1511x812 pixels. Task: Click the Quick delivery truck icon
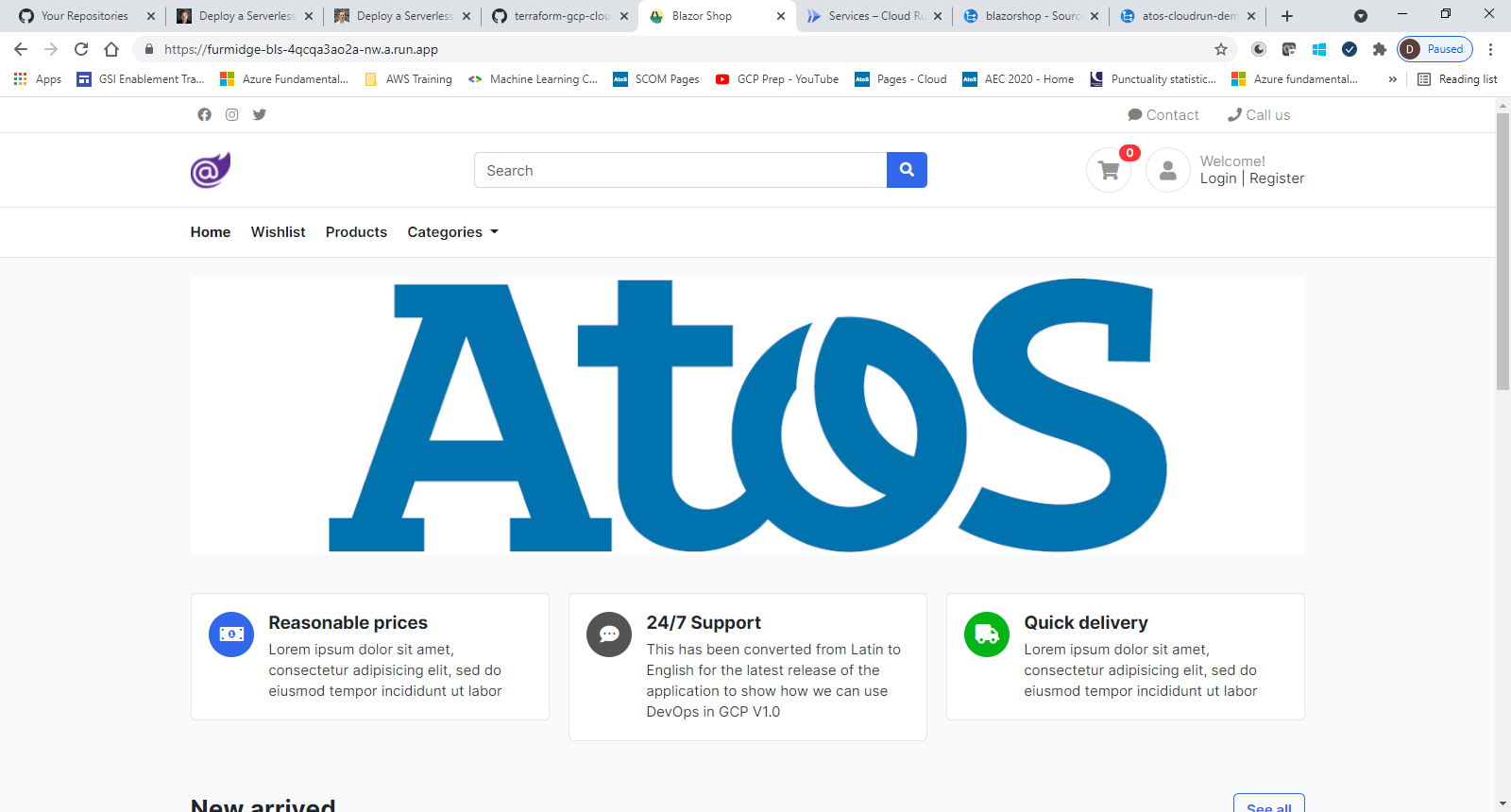(x=987, y=634)
